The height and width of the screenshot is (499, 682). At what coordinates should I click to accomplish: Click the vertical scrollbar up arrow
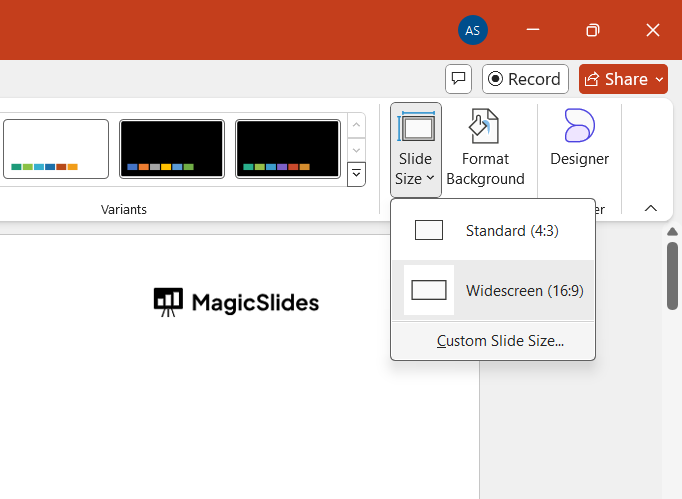click(x=673, y=233)
